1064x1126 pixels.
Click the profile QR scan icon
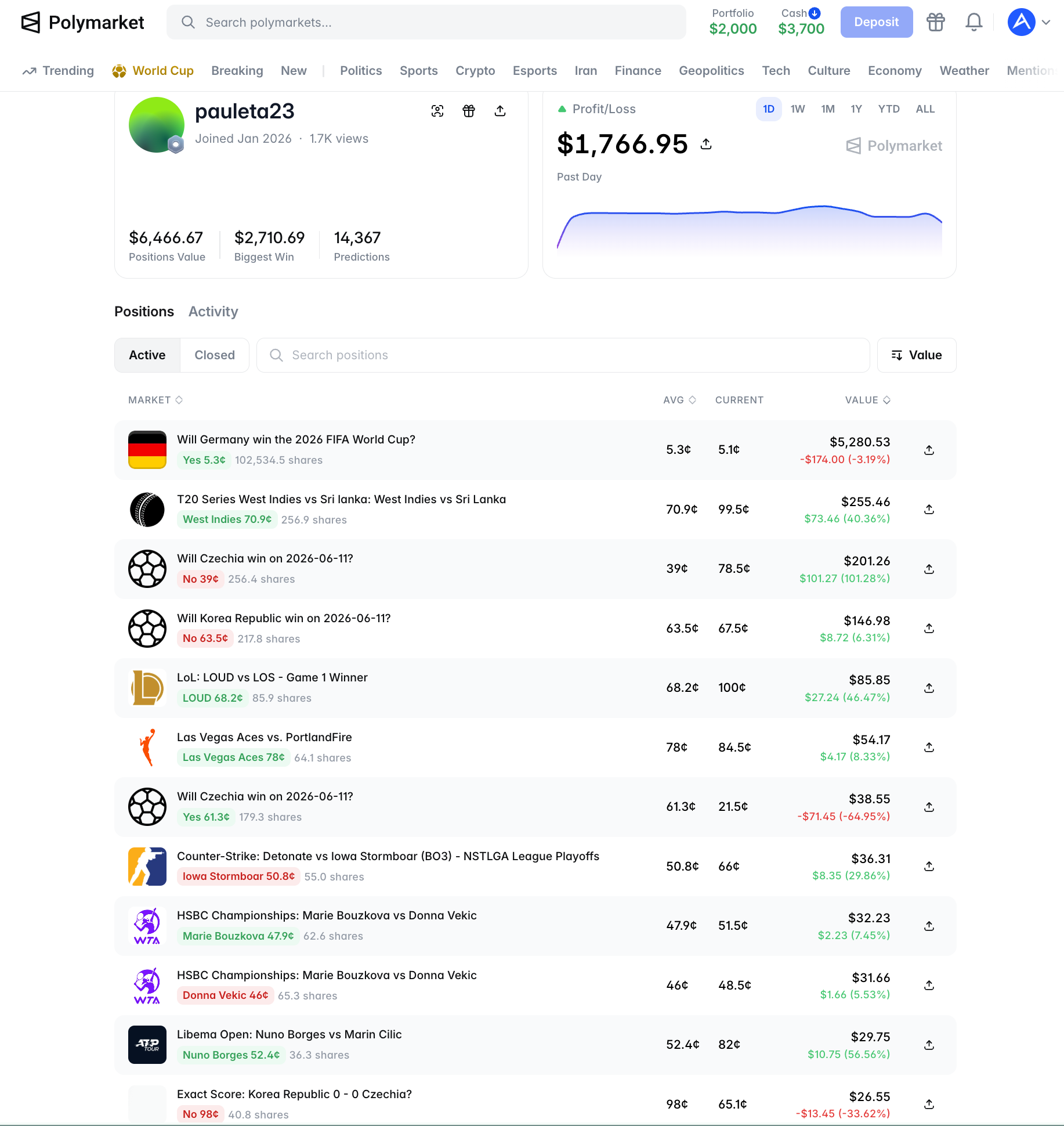pyautogui.click(x=437, y=111)
